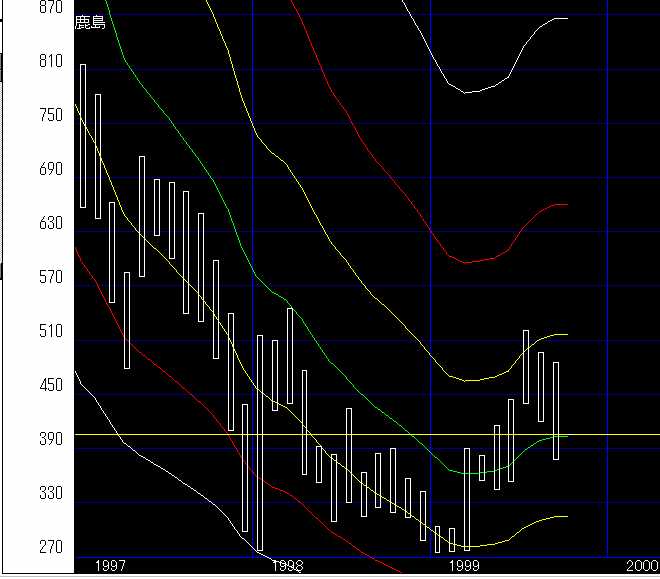Click the first tall candlestick at chart start
The width and height of the screenshot is (660, 579).
[x=83, y=135]
